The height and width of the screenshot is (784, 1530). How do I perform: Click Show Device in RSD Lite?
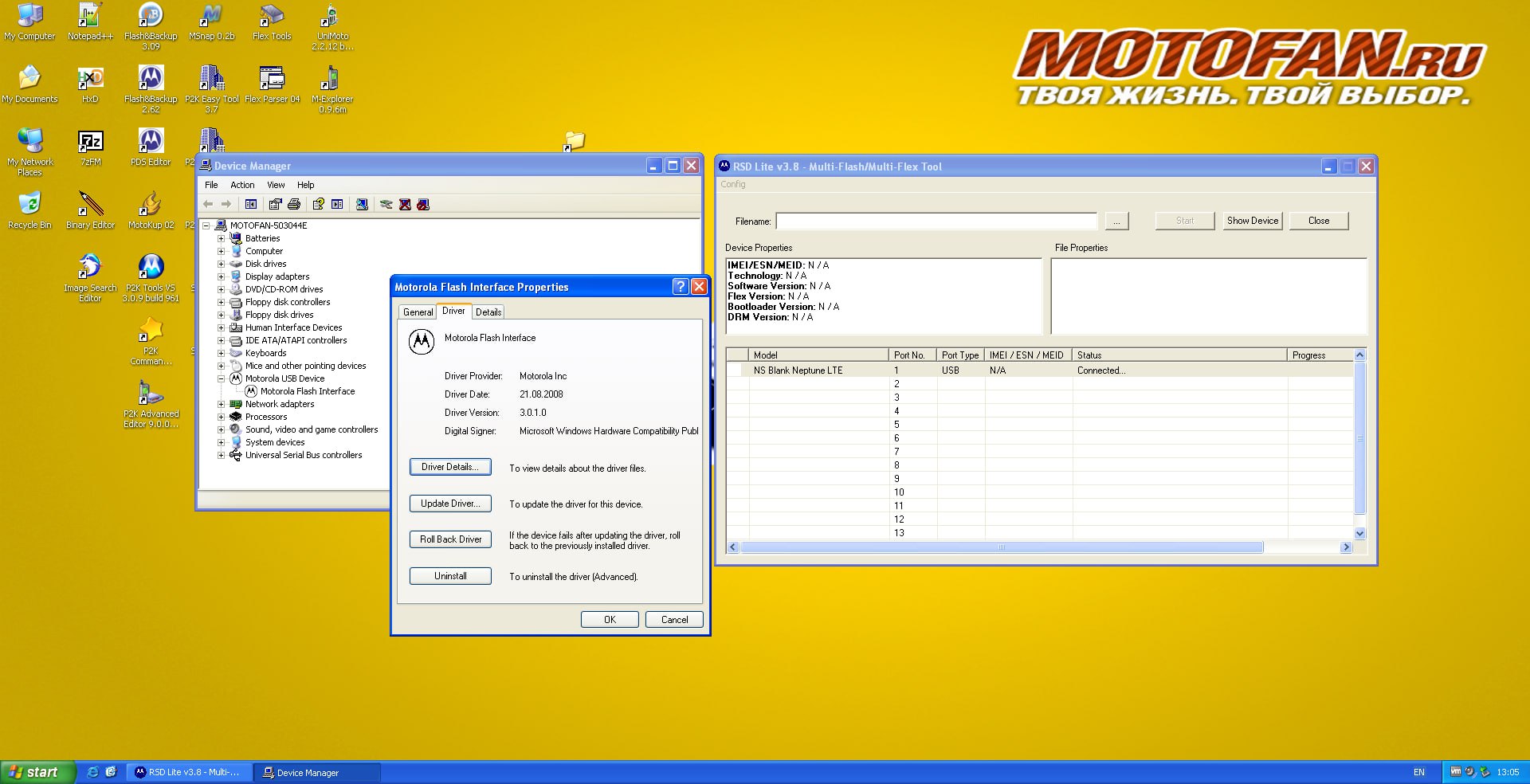click(x=1253, y=221)
